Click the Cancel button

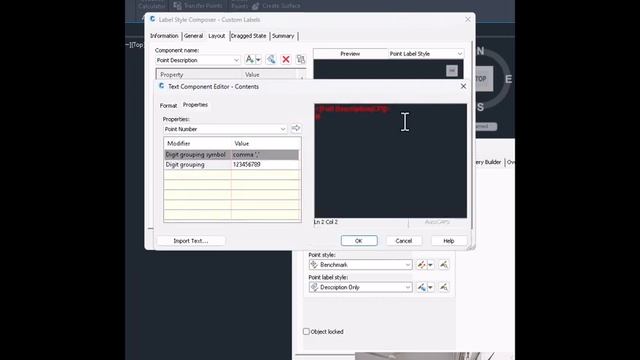[x=404, y=241]
